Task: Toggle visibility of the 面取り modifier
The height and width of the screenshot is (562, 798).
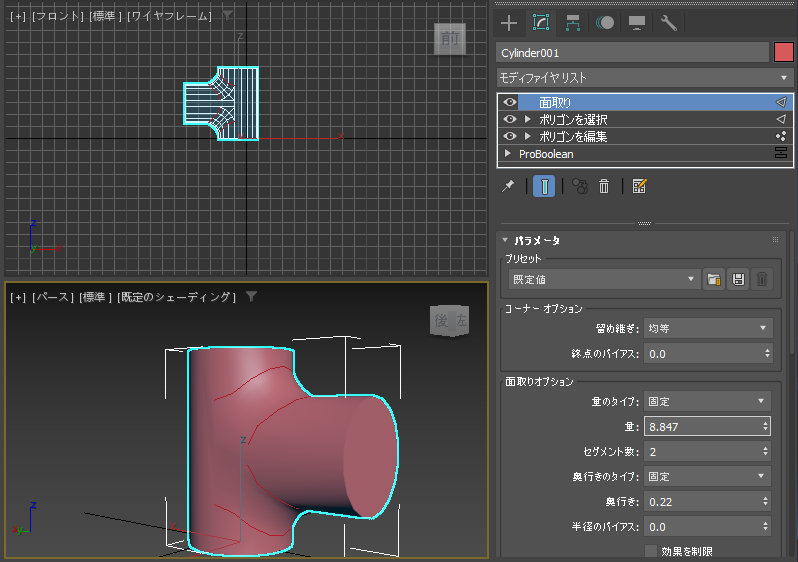Action: pos(510,102)
